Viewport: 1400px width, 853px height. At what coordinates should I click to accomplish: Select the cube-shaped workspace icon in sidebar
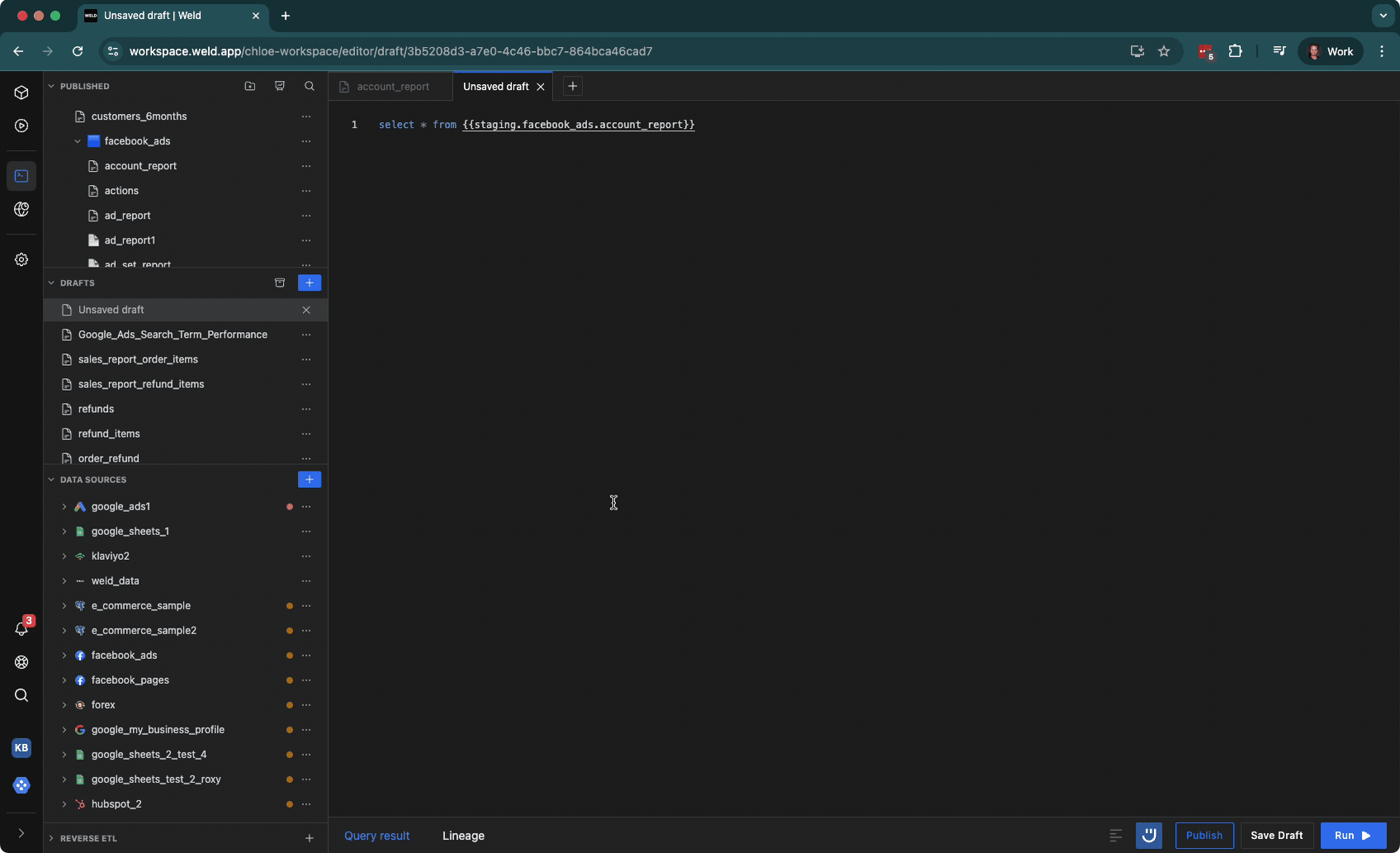21,92
